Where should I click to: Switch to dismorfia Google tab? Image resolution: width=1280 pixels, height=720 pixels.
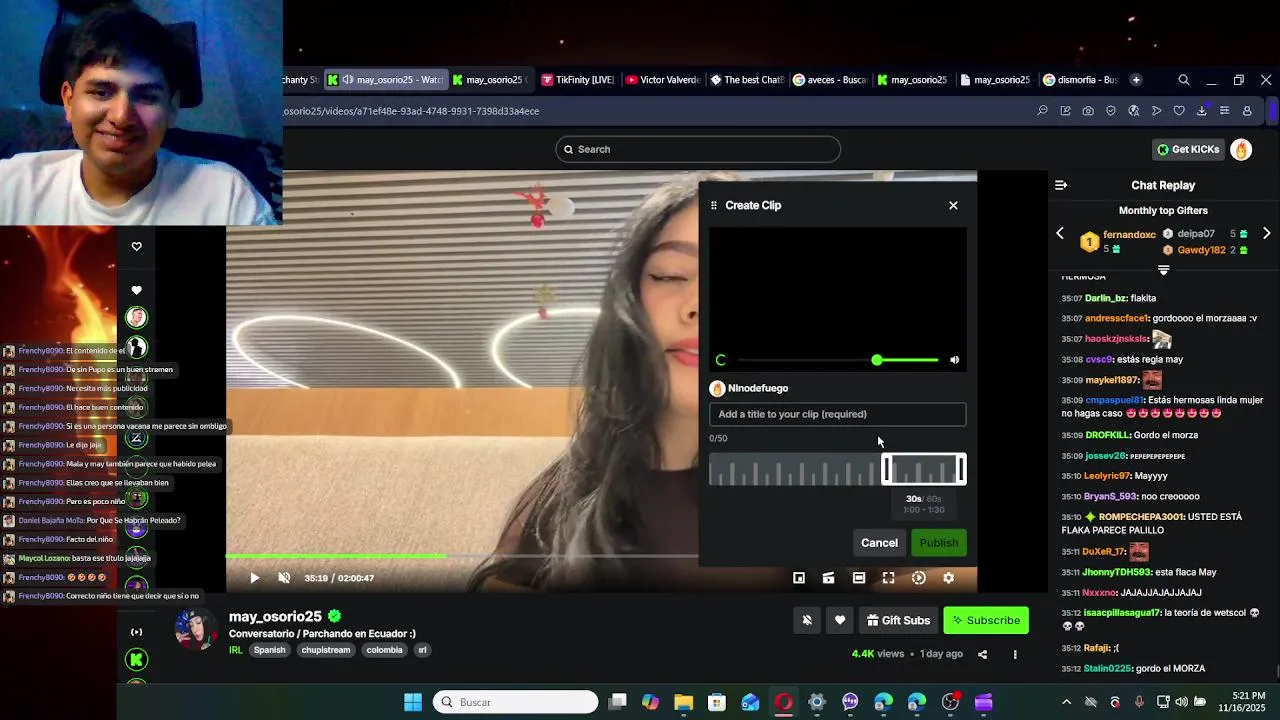point(1080,80)
